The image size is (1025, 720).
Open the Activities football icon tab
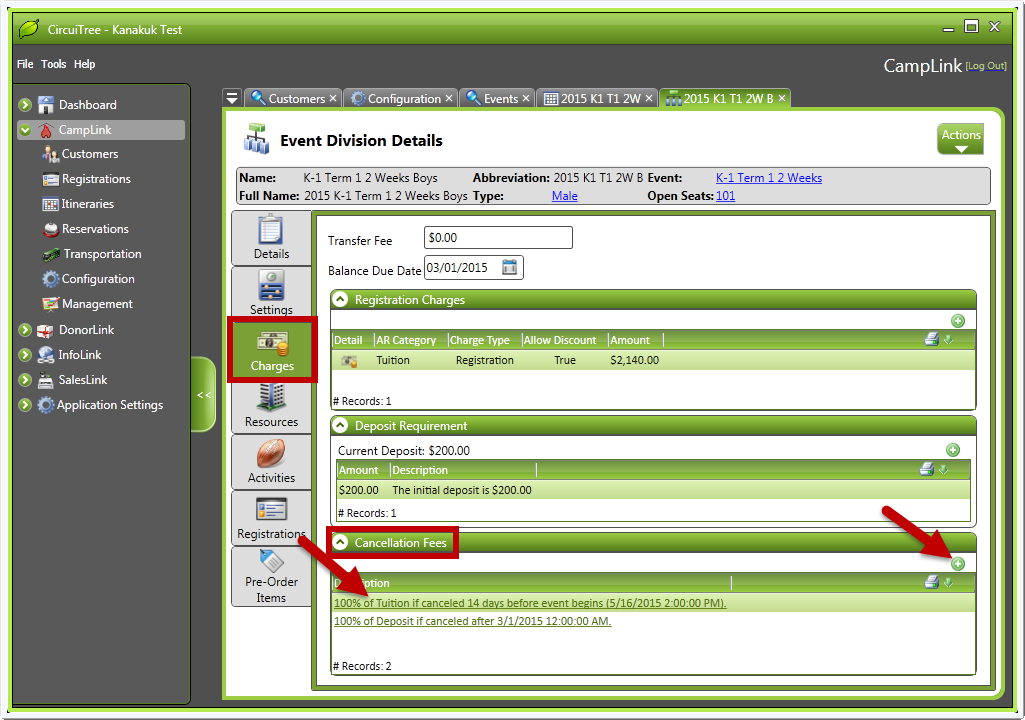pyautogui.click(x=271, y=461)
